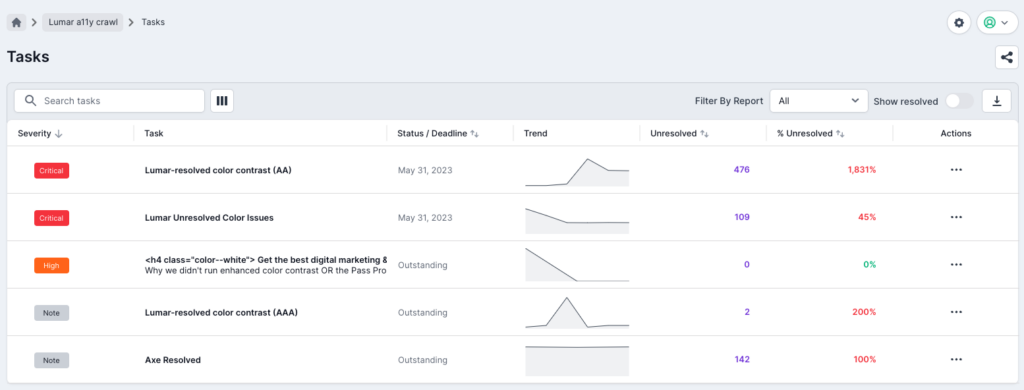Screen dimensions: 1024x390
Task: Click the 0% unresolved value
Action: click(869, 265)
